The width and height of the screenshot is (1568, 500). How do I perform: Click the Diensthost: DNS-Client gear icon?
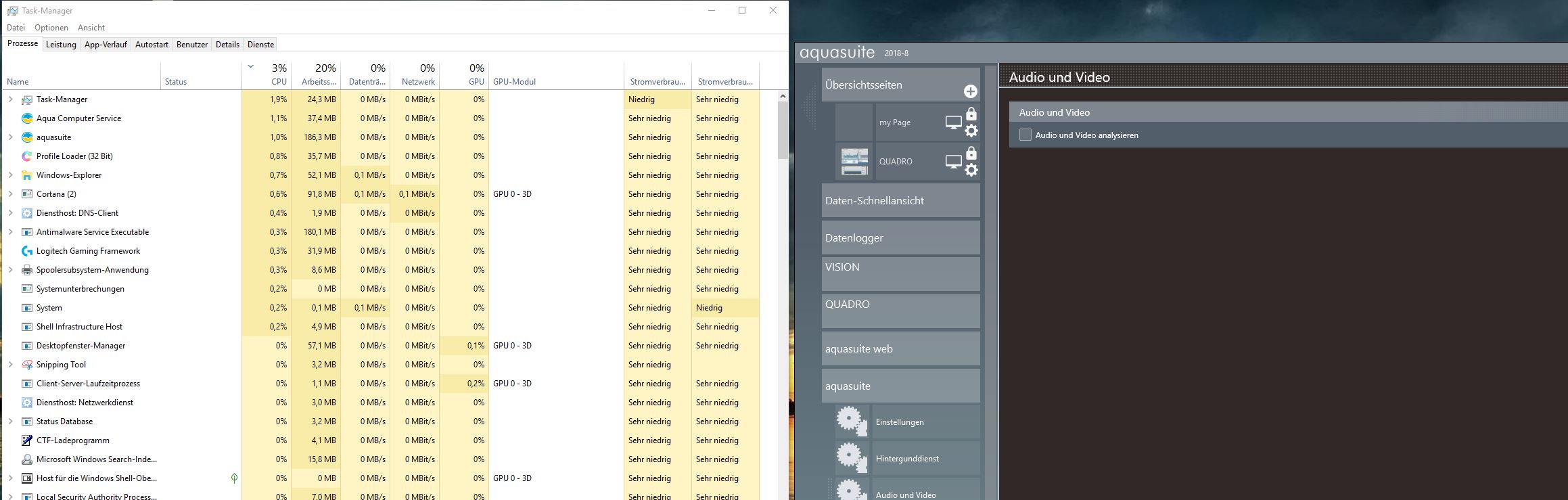[x=27, y=213]
